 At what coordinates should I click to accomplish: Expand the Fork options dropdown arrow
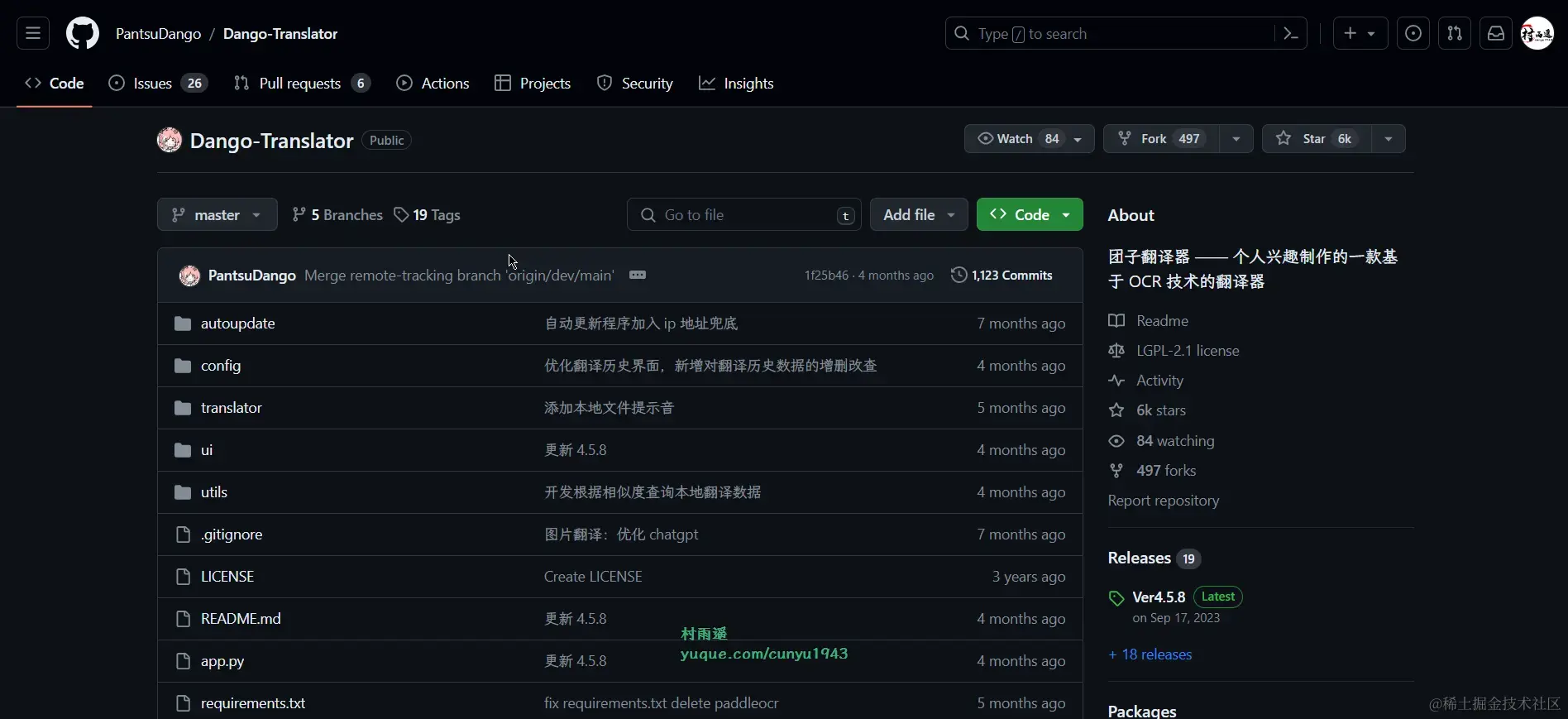1236,139
